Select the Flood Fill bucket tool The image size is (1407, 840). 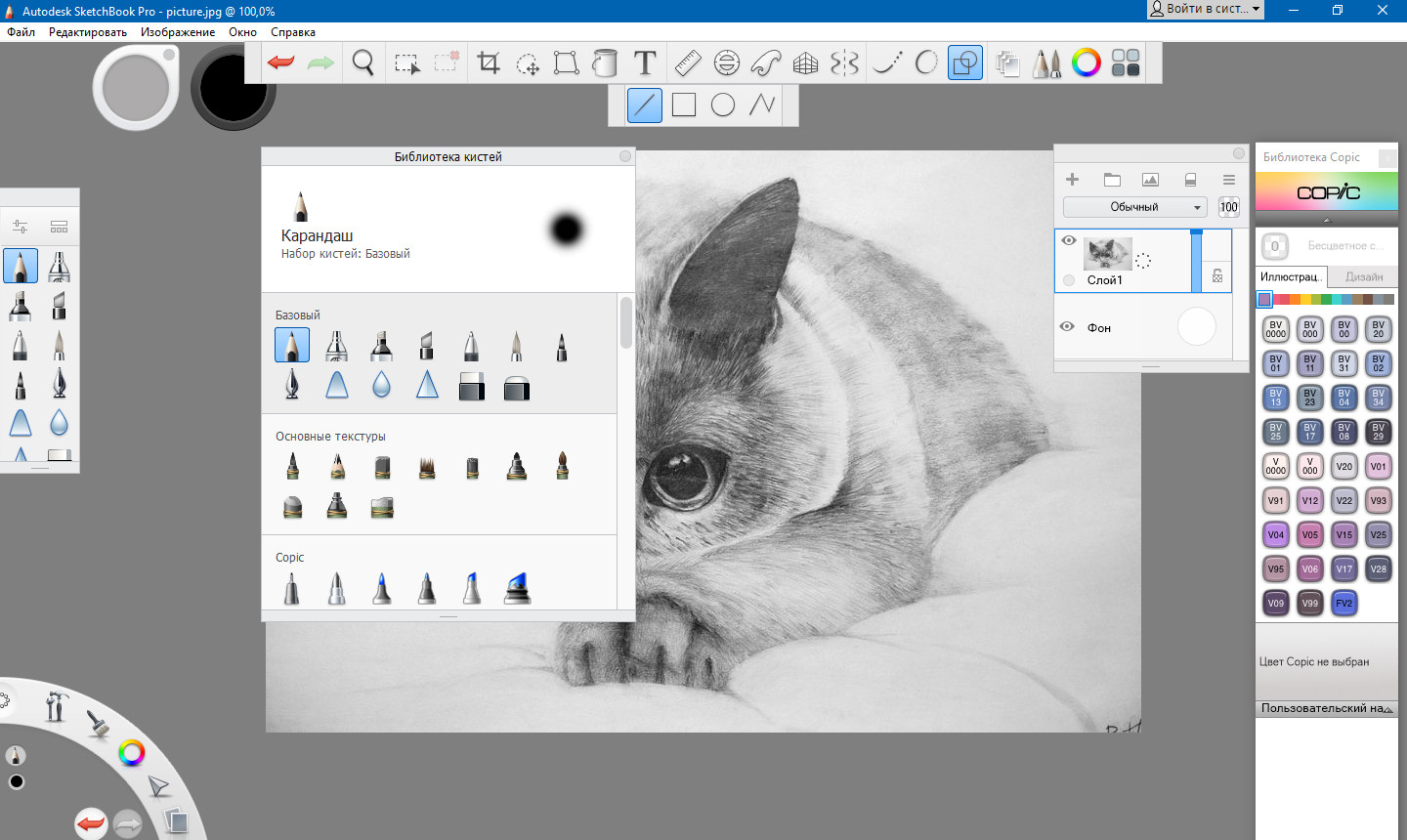pos(606,63)
